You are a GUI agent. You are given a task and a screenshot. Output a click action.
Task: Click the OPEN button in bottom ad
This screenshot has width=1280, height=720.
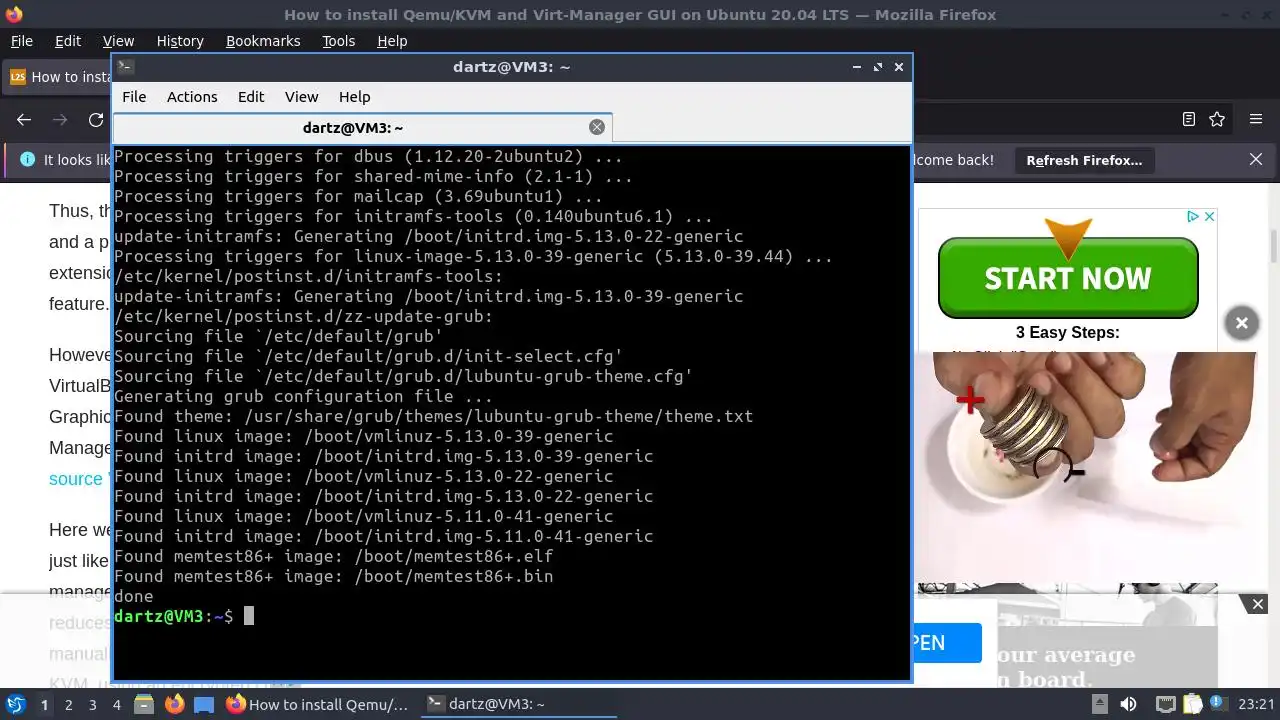(946, 643)
